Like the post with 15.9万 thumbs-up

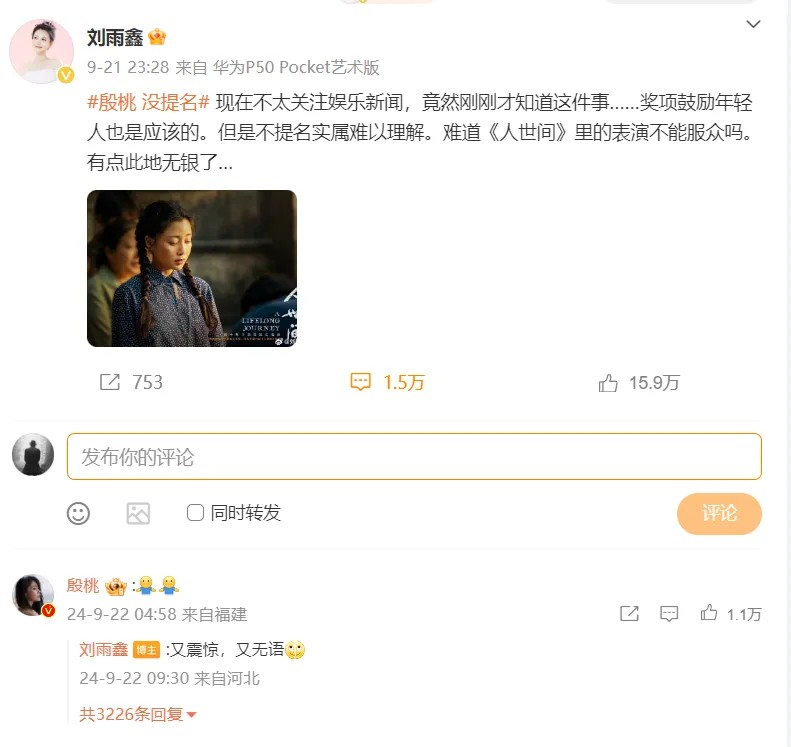[608, 382]
